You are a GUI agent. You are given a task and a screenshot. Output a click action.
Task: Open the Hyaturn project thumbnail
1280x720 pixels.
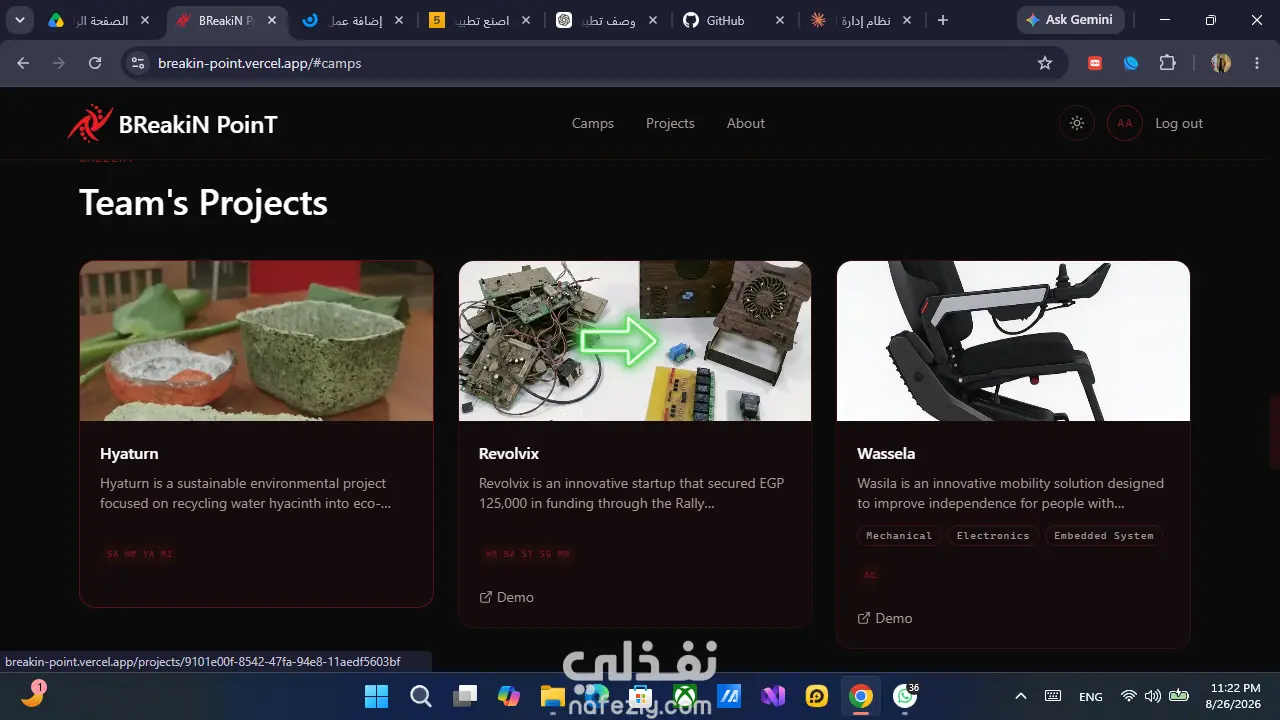(x=256, y=341)
